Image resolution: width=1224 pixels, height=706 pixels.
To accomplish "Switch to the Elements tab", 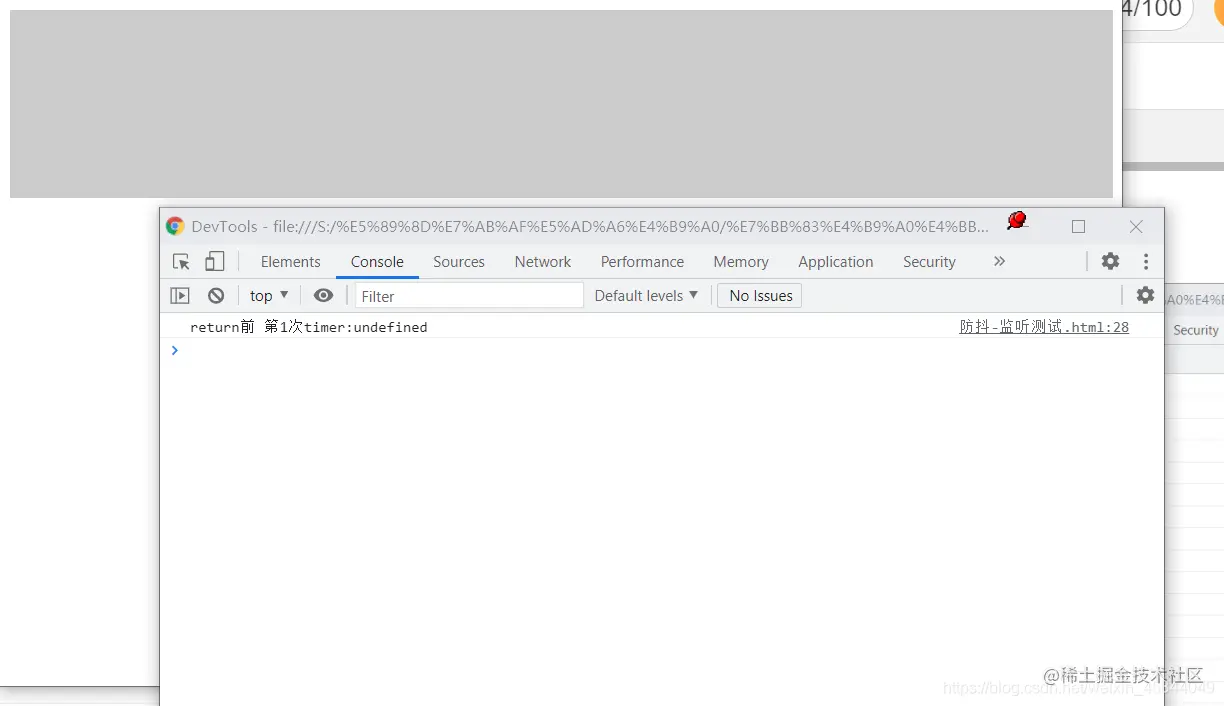I will click(290, 262).
